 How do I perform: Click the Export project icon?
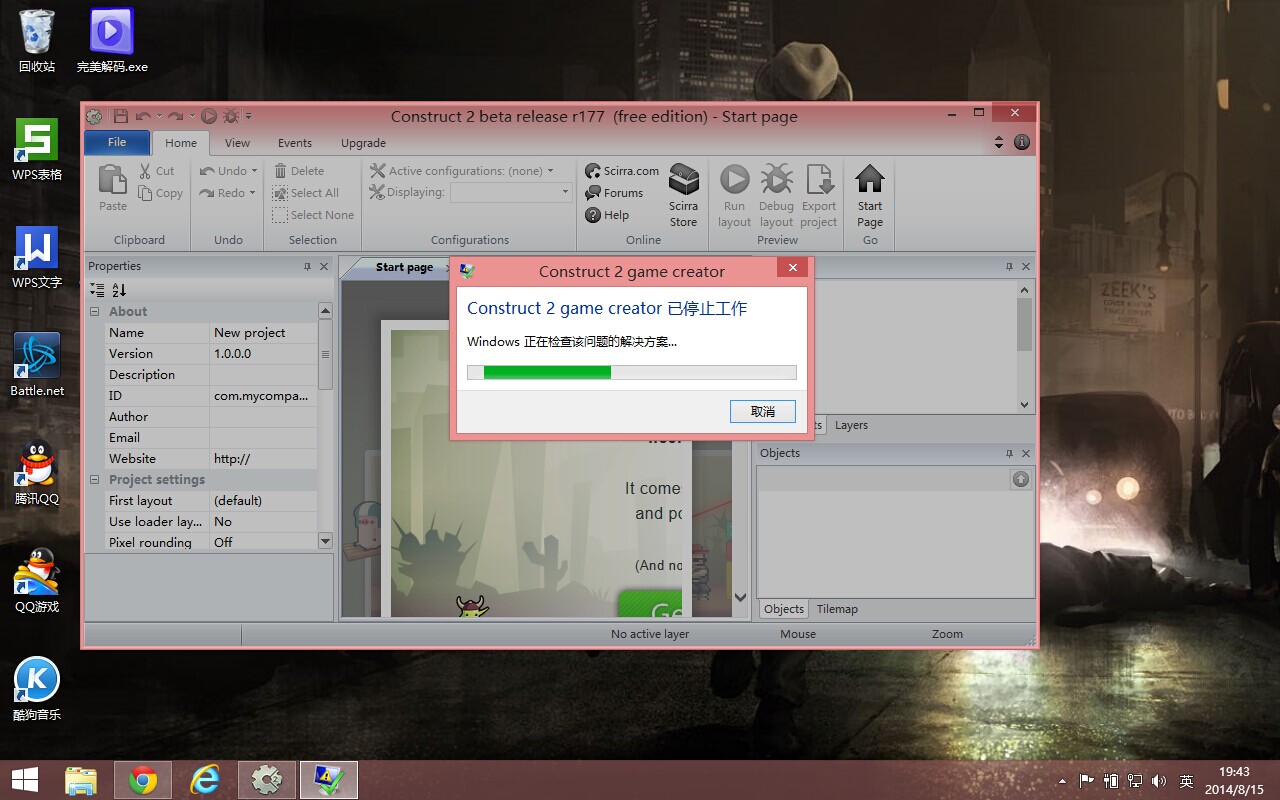tap(819, 180)
